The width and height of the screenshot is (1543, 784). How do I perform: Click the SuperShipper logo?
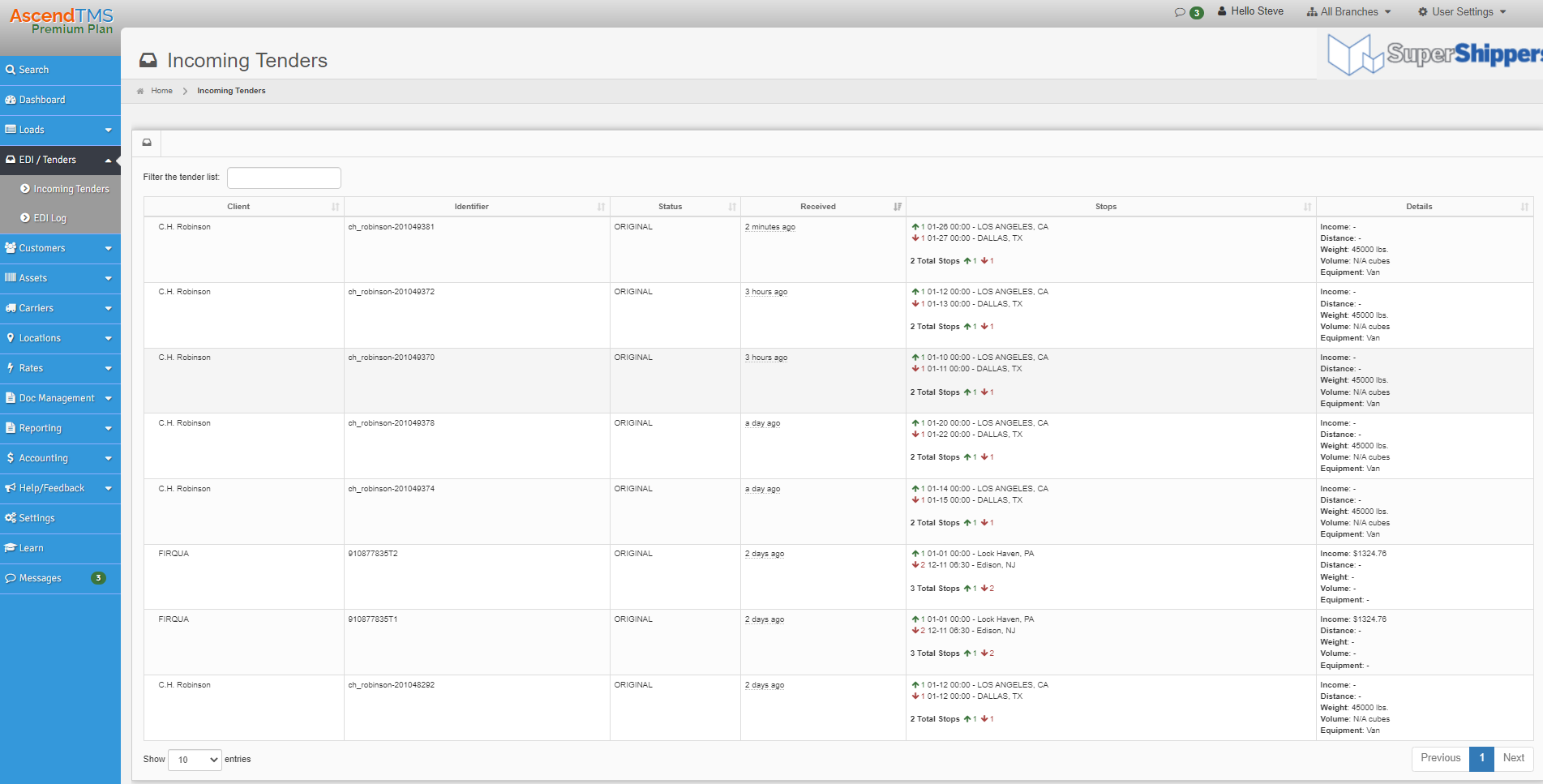tap(1434, 54)
